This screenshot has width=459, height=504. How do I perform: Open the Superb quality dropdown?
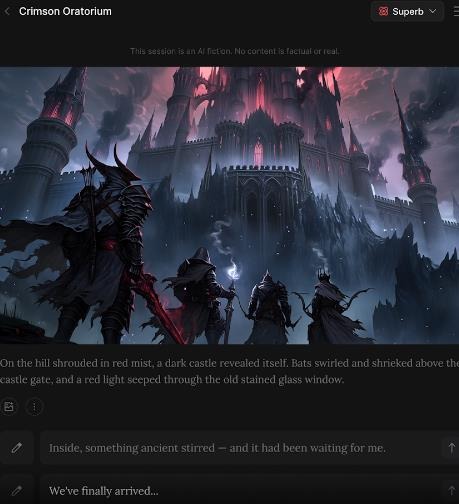pyautogui.click(x=407, y=12)
